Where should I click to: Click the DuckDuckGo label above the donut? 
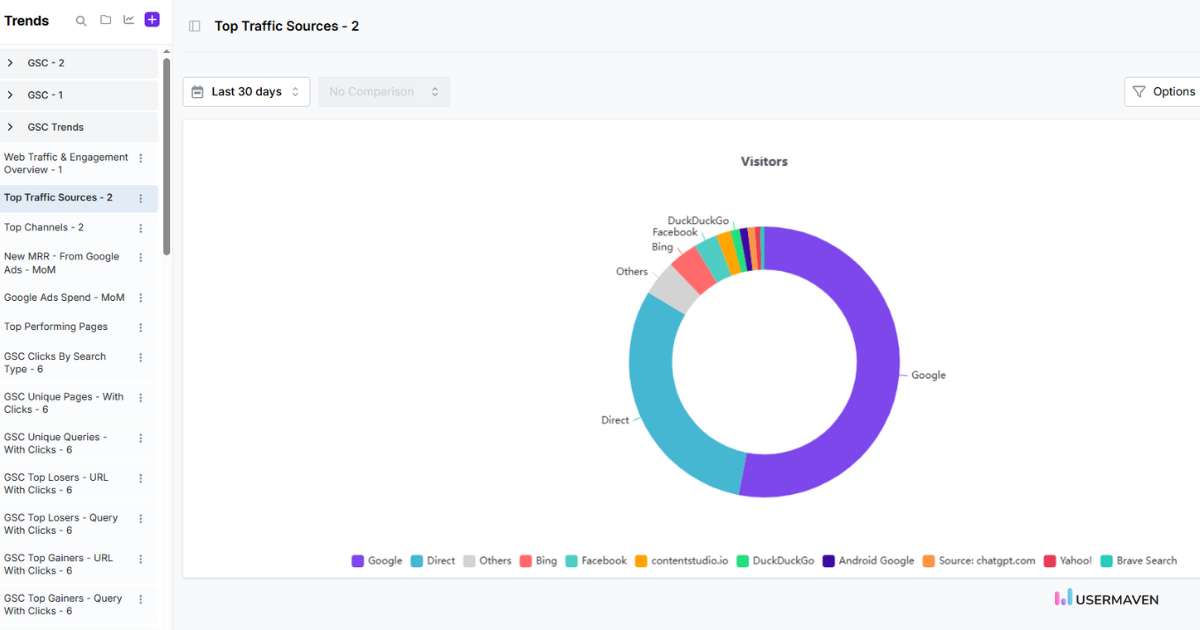click(x=698, y=221)
